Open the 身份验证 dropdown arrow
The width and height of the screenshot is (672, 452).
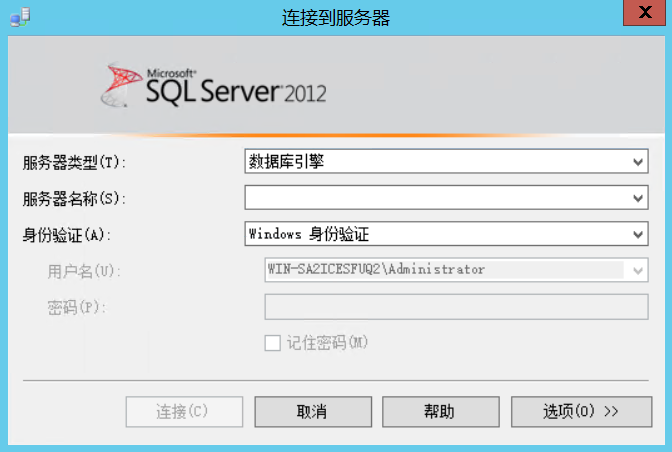(x=638, y=234)
